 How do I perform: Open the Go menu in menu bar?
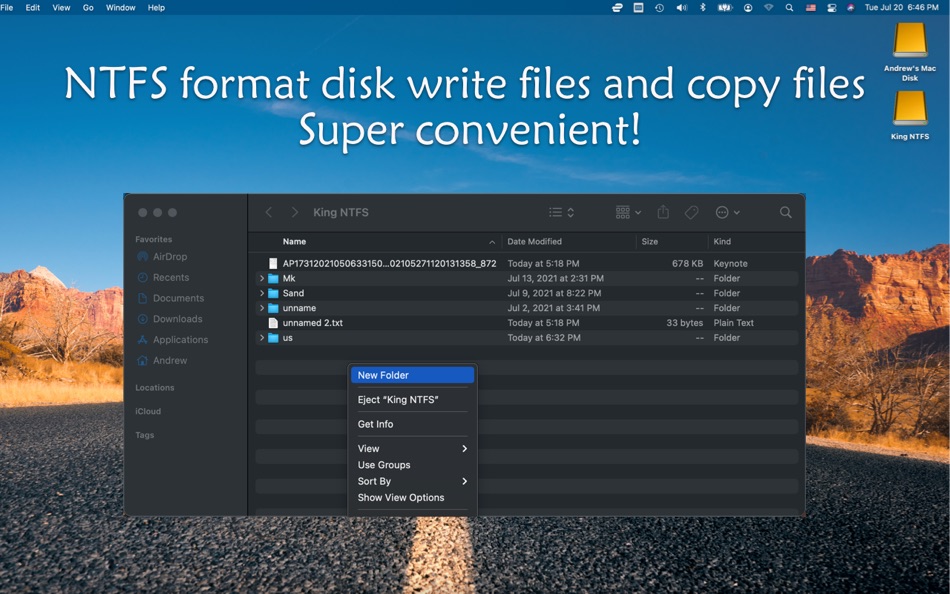88,8
